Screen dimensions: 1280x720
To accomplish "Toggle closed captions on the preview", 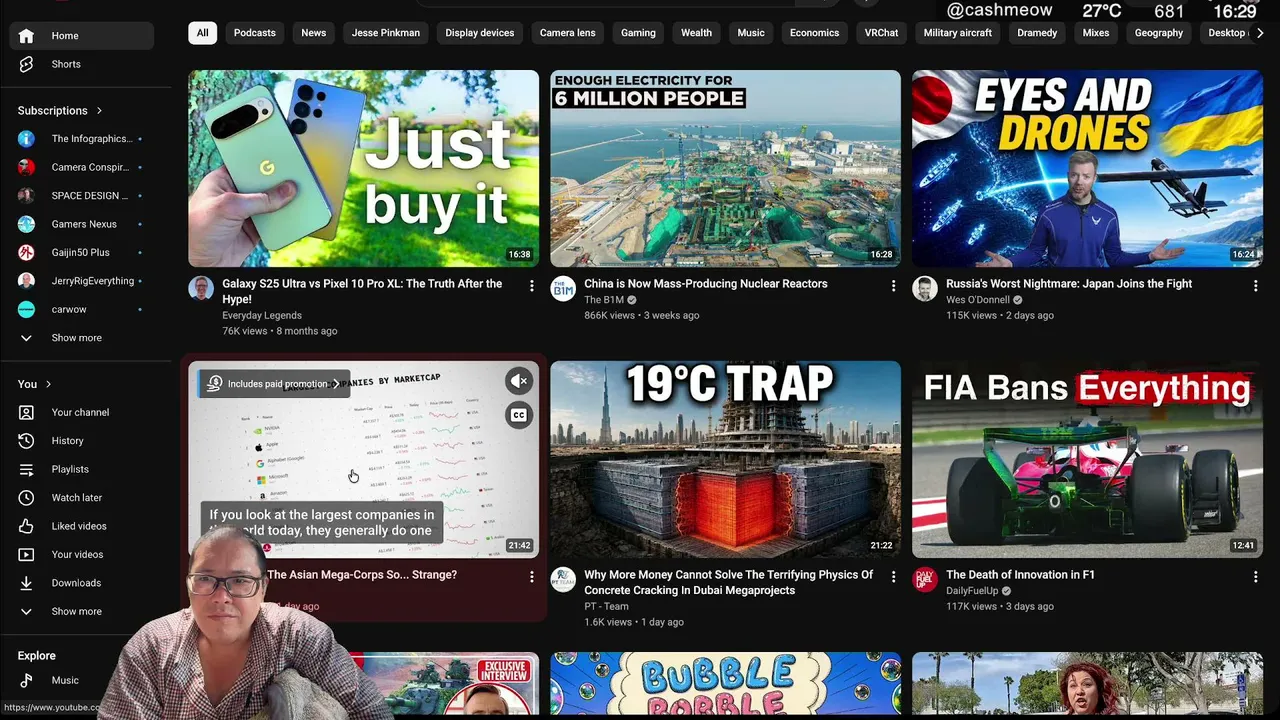I will [x=518, y=415].
